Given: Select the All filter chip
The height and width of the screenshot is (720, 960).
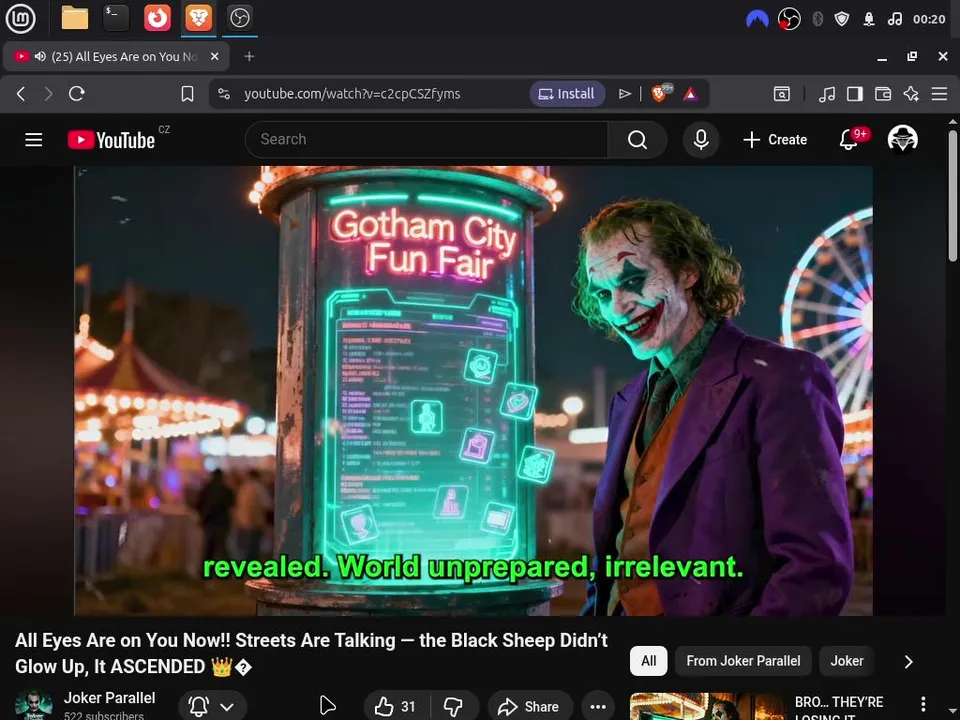Looking at the screenshot, I should (648, 661).
